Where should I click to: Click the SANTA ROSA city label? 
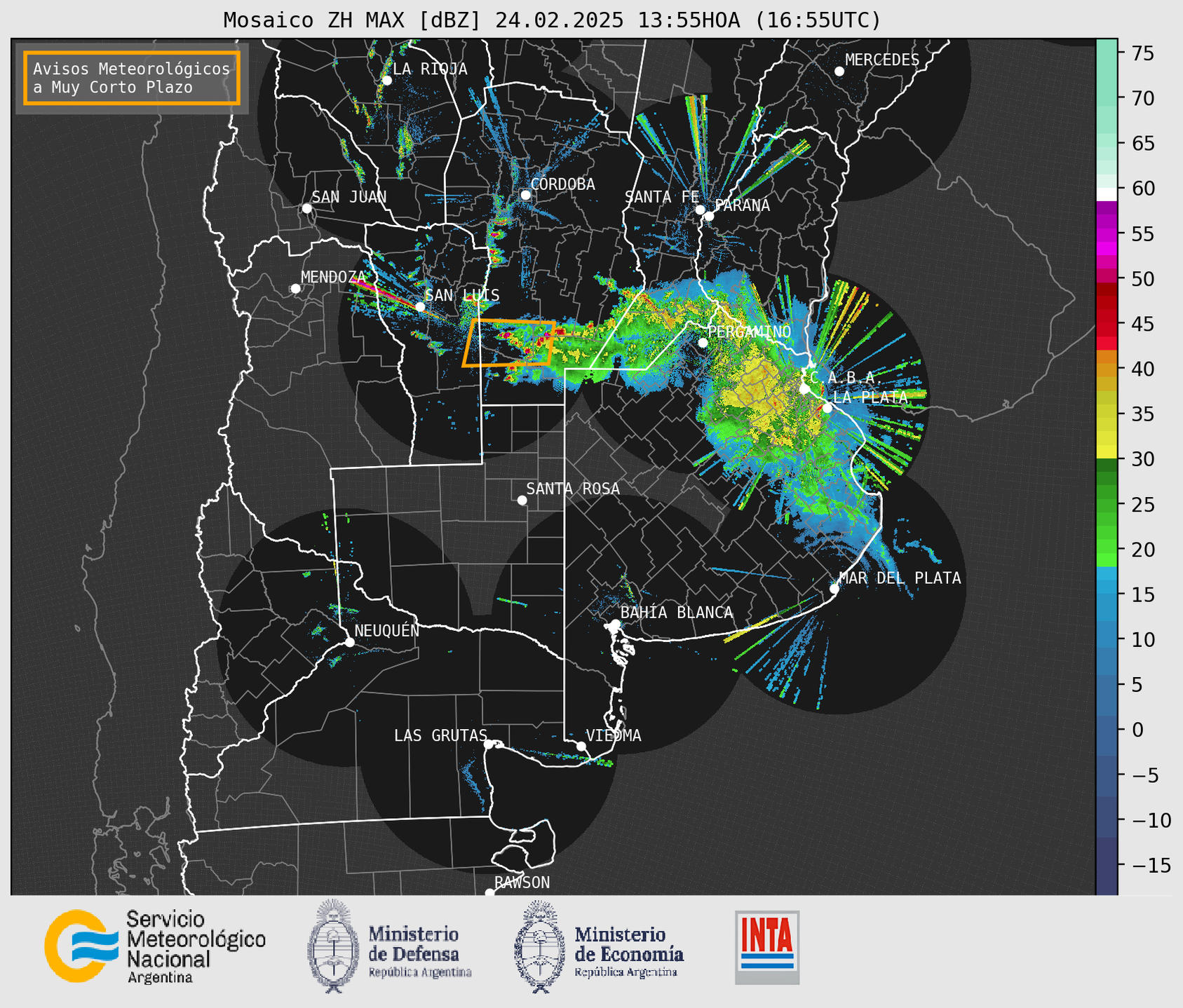[x=573, y=489]
